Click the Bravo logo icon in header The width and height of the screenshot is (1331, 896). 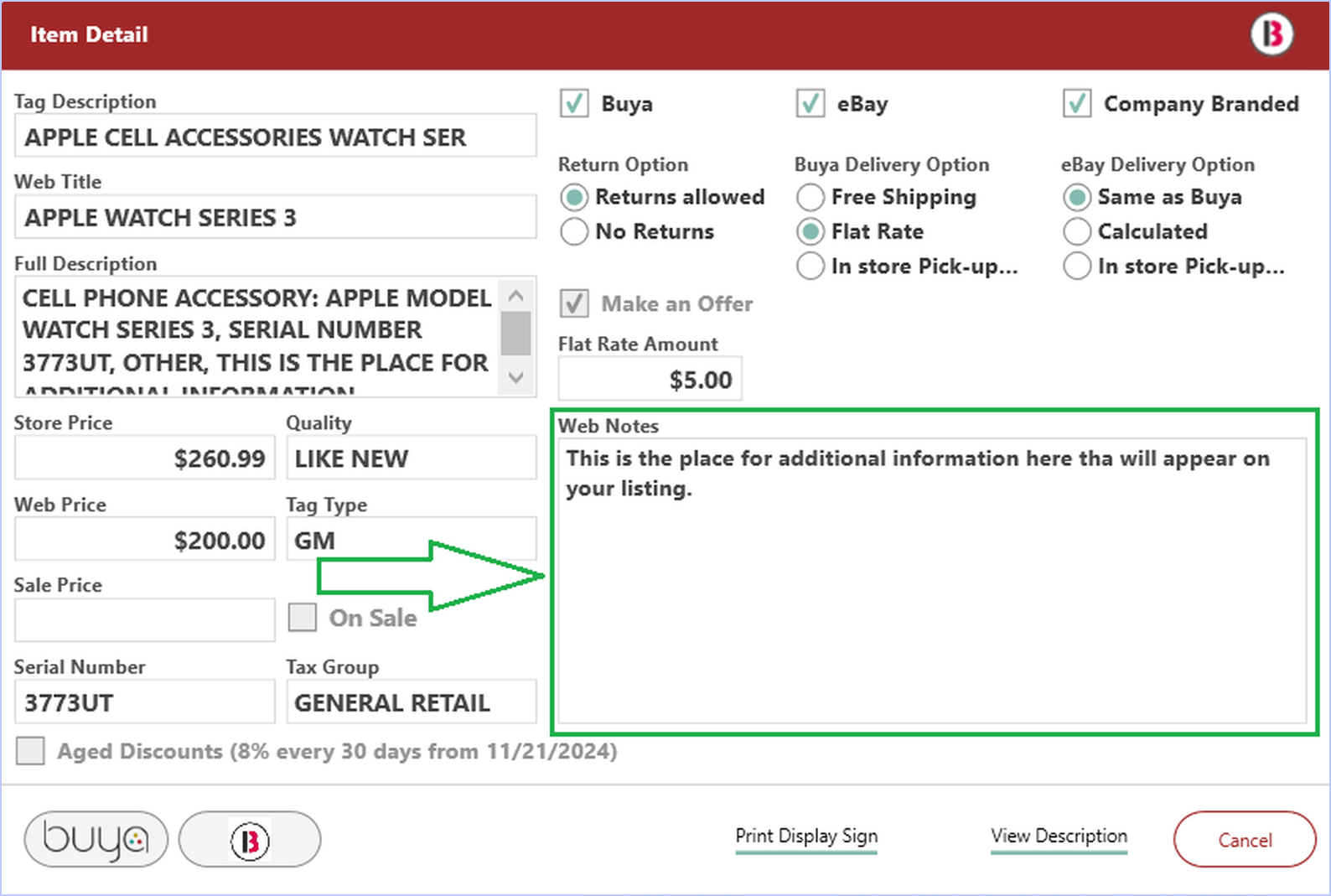[1271, 34]
